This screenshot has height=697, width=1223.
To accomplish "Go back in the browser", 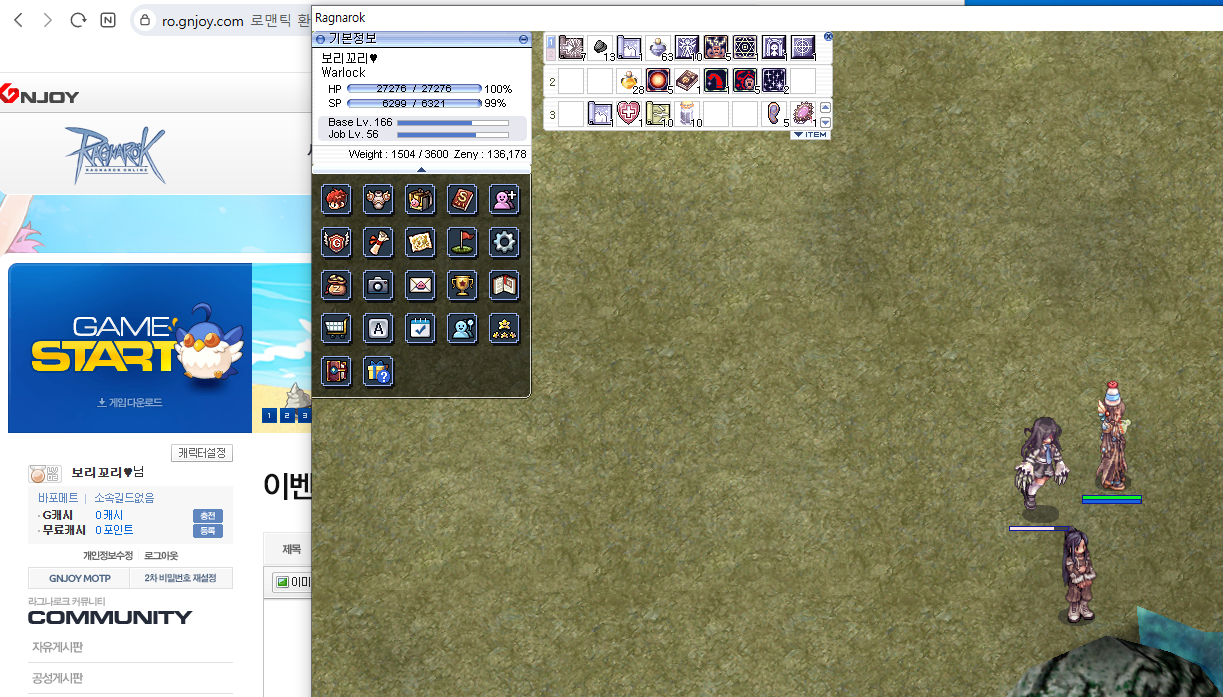I will click(x=19, y=20).
